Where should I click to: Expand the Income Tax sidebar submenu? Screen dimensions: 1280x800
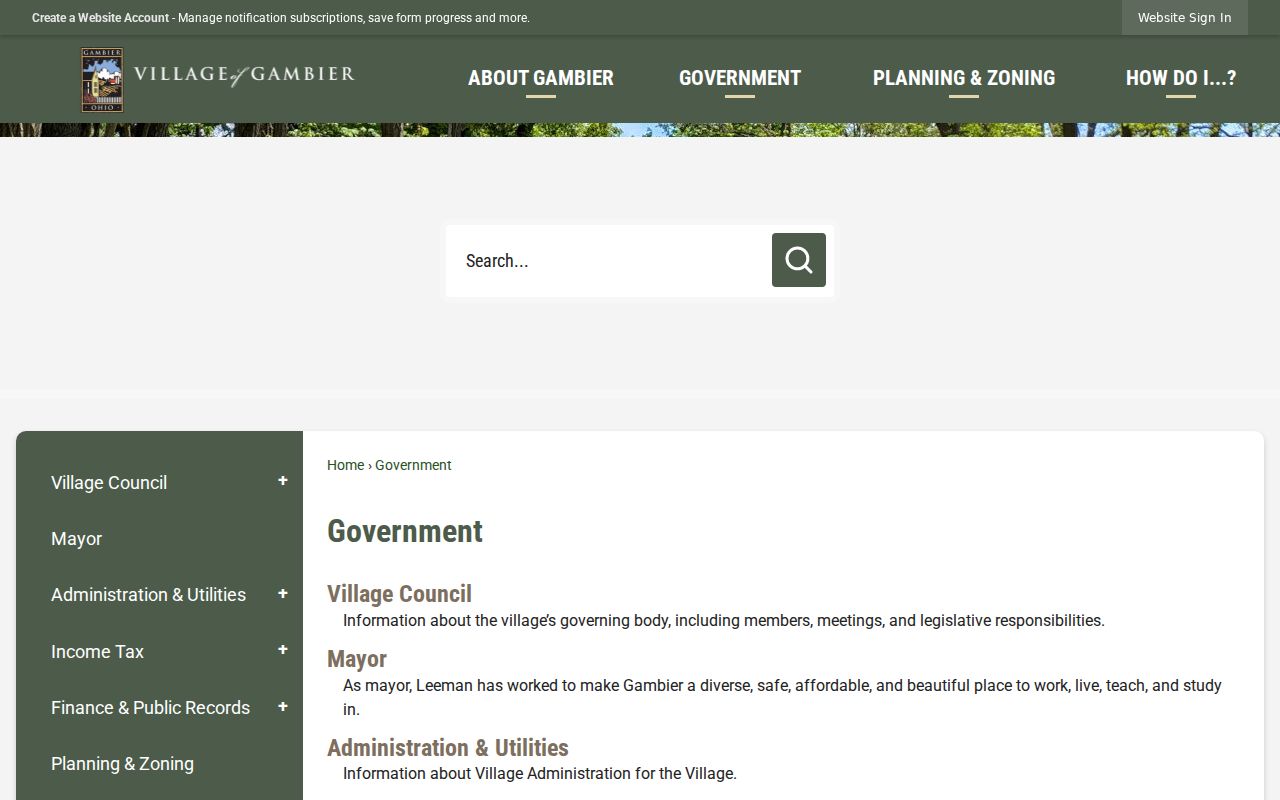click(x=283, y=651)
